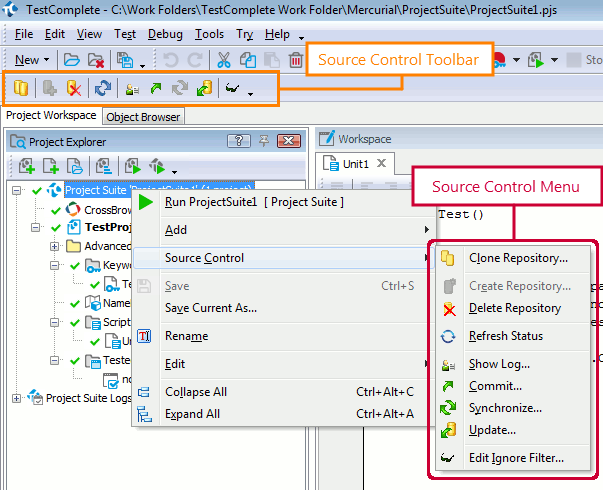Click the Clone Repository toolbar icon
The width and height of the screenshot is (603, 490).
coord(21,88)
